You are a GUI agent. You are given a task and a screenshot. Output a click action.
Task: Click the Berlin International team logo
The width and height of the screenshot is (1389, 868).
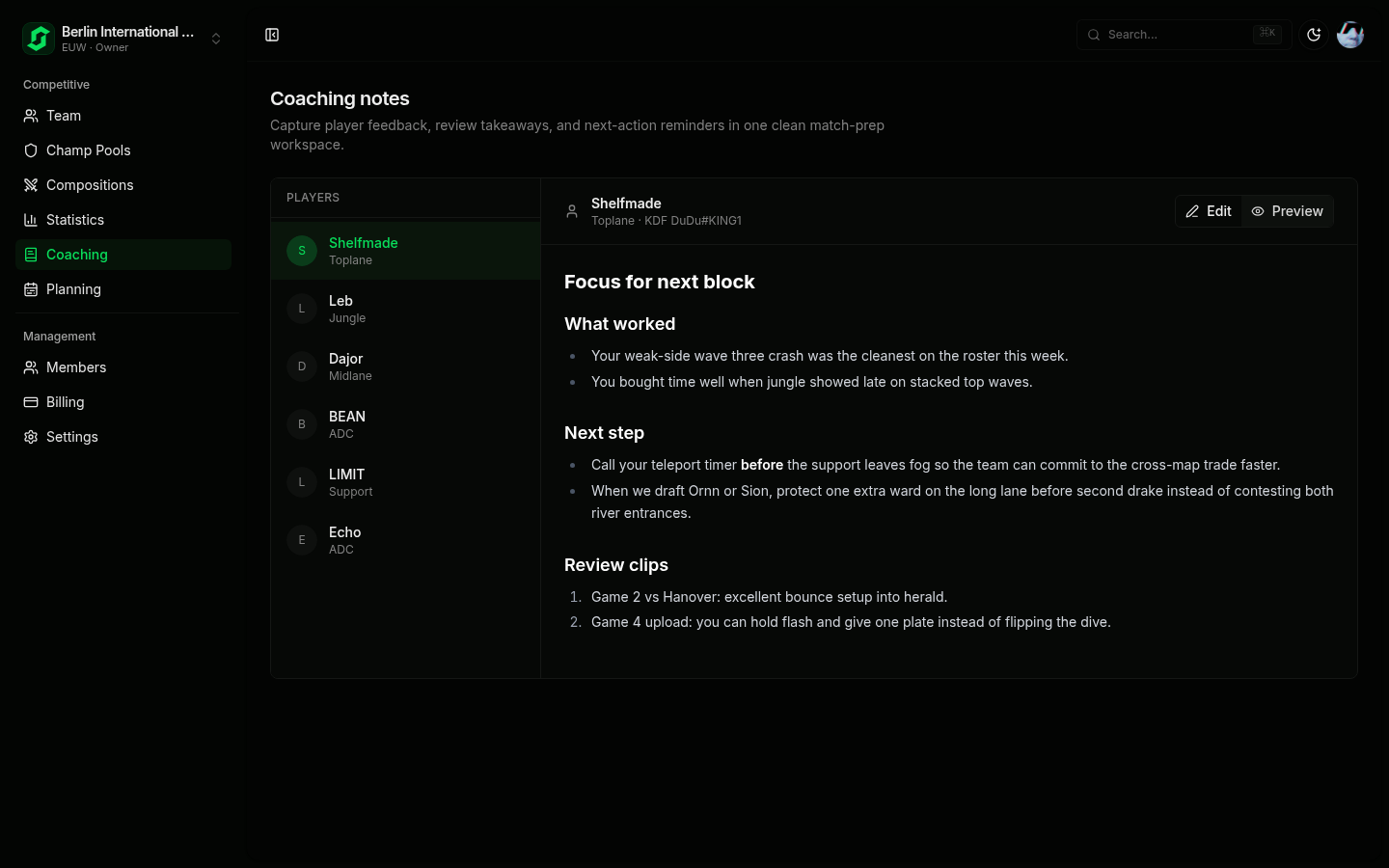(x=39, y=39)
